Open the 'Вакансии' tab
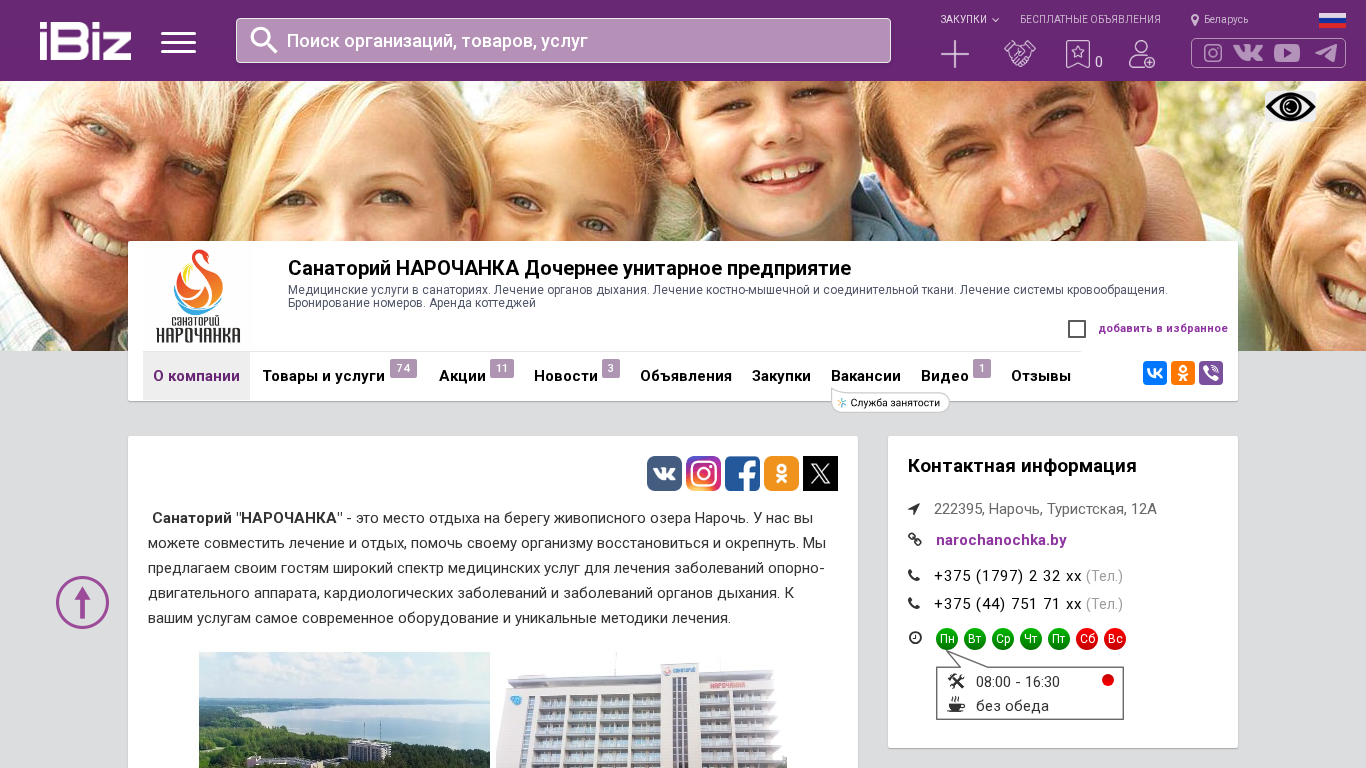The width and height of the screenshot is (1366, 768). (x=866, y=376)
